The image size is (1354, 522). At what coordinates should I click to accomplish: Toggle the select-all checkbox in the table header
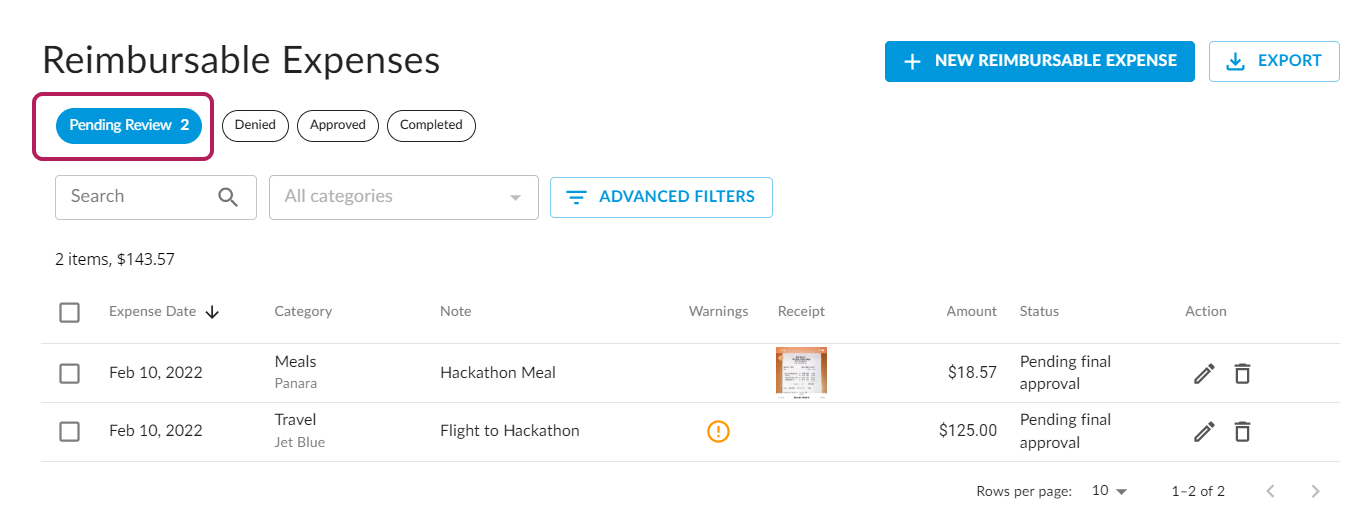click(69, 312)
